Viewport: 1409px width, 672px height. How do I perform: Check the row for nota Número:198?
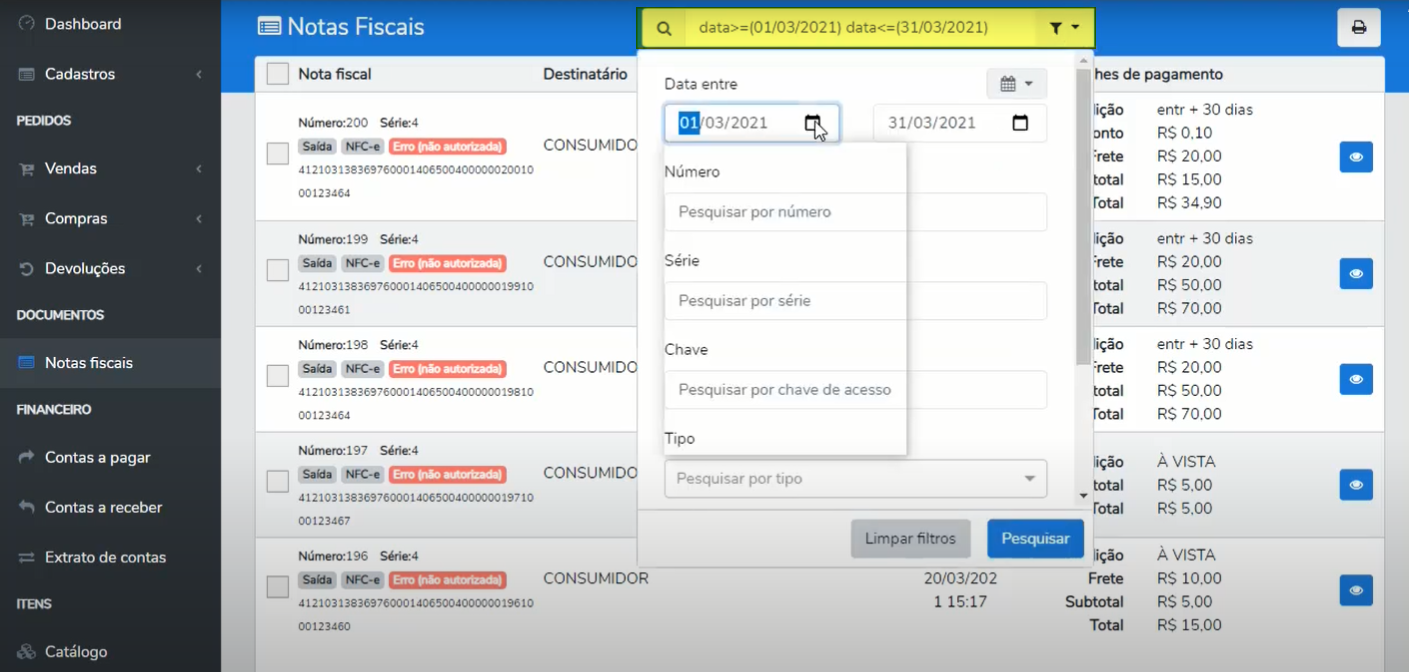pyautogui.click(x=278, y=376)
